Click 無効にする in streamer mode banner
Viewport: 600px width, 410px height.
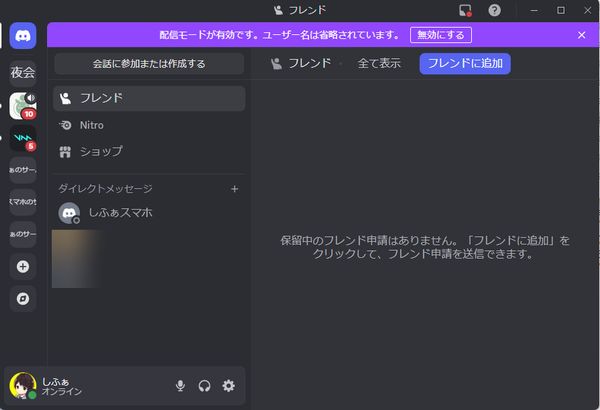pyautogui.click(x=440, y=35)
